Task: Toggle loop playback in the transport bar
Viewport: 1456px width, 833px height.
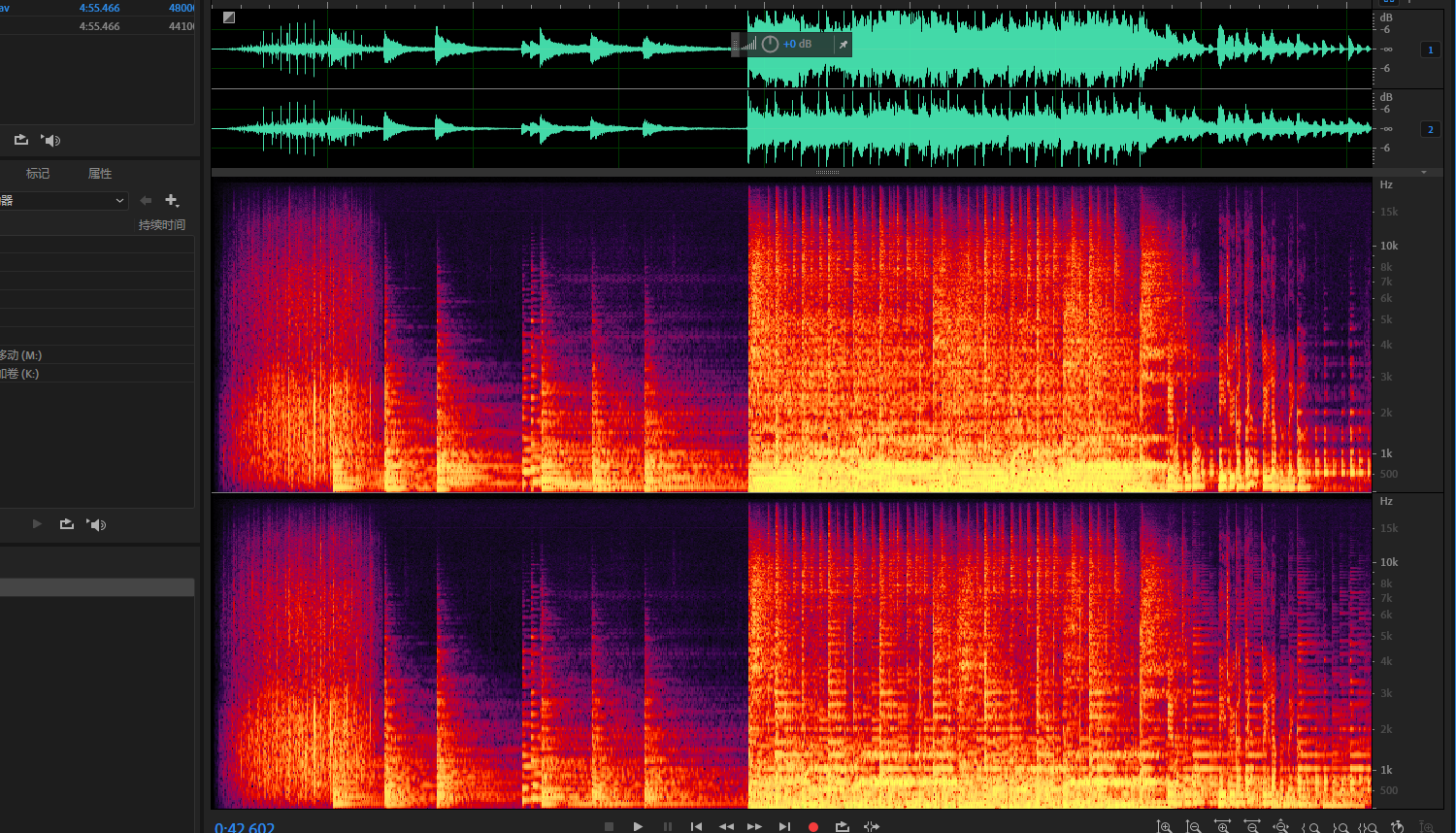Action: point(842,826)
